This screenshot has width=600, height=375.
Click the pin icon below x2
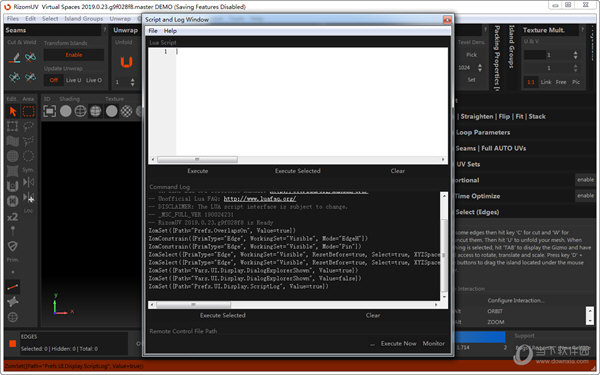(13, 231)
